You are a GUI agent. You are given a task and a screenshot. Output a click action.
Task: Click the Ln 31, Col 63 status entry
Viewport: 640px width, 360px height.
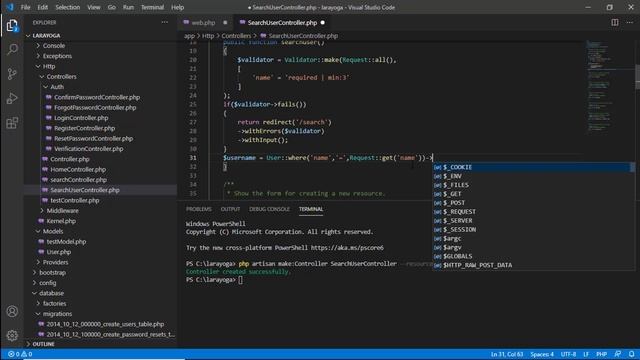507,354
